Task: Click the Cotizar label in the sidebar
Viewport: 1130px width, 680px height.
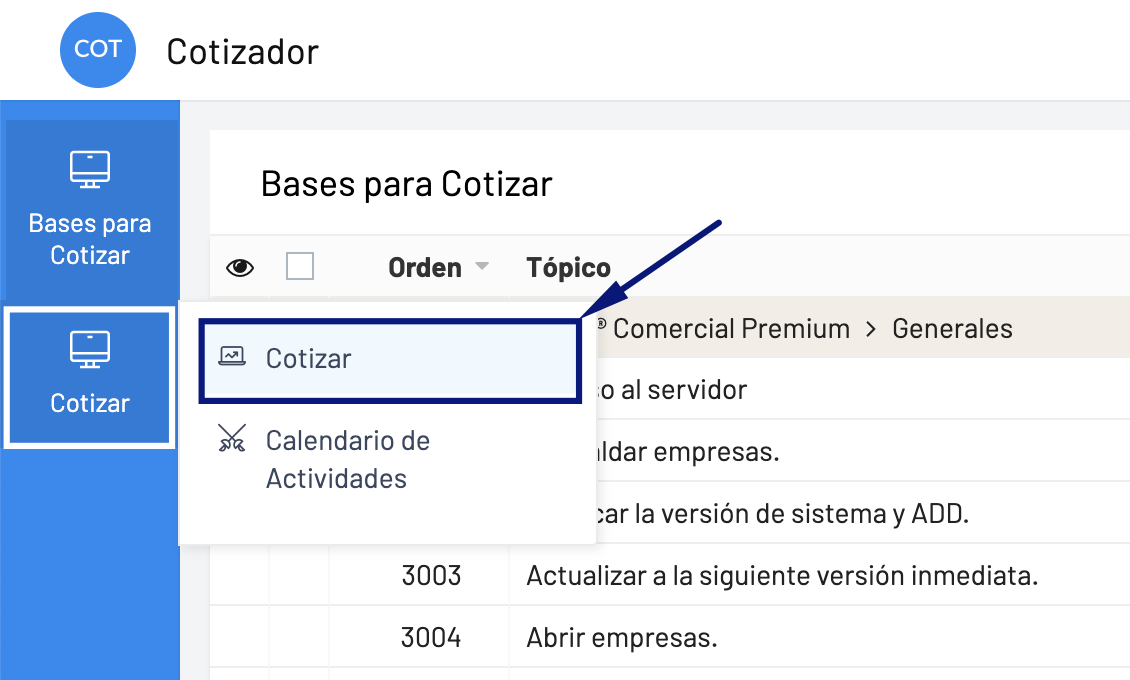Action: [x=90, y=403]
